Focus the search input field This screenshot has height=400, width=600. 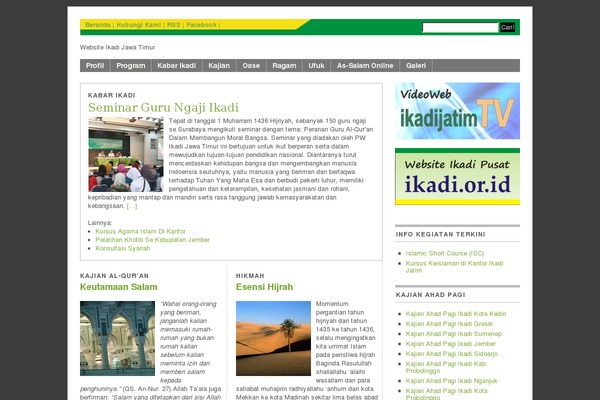[460, 28]
